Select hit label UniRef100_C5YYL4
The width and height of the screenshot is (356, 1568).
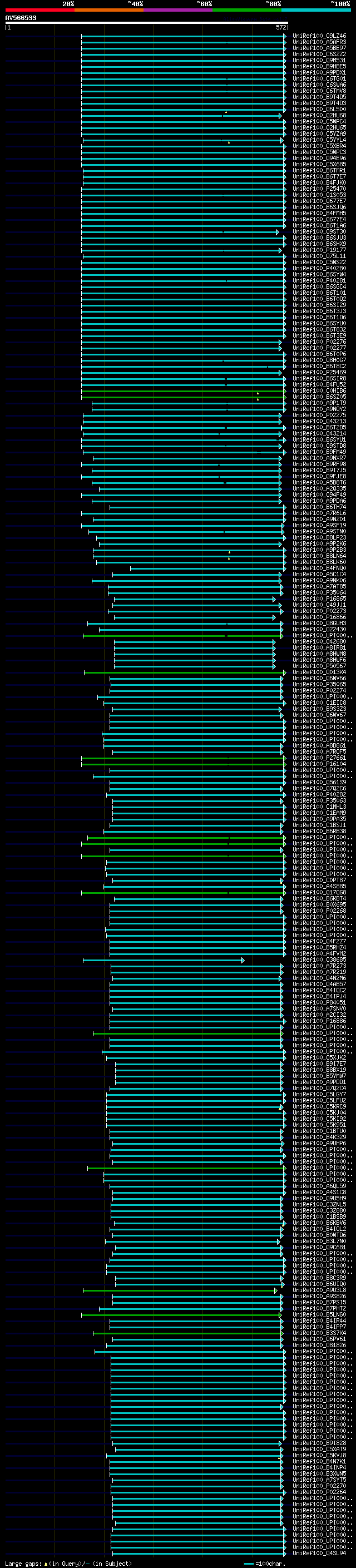point(319,140)
